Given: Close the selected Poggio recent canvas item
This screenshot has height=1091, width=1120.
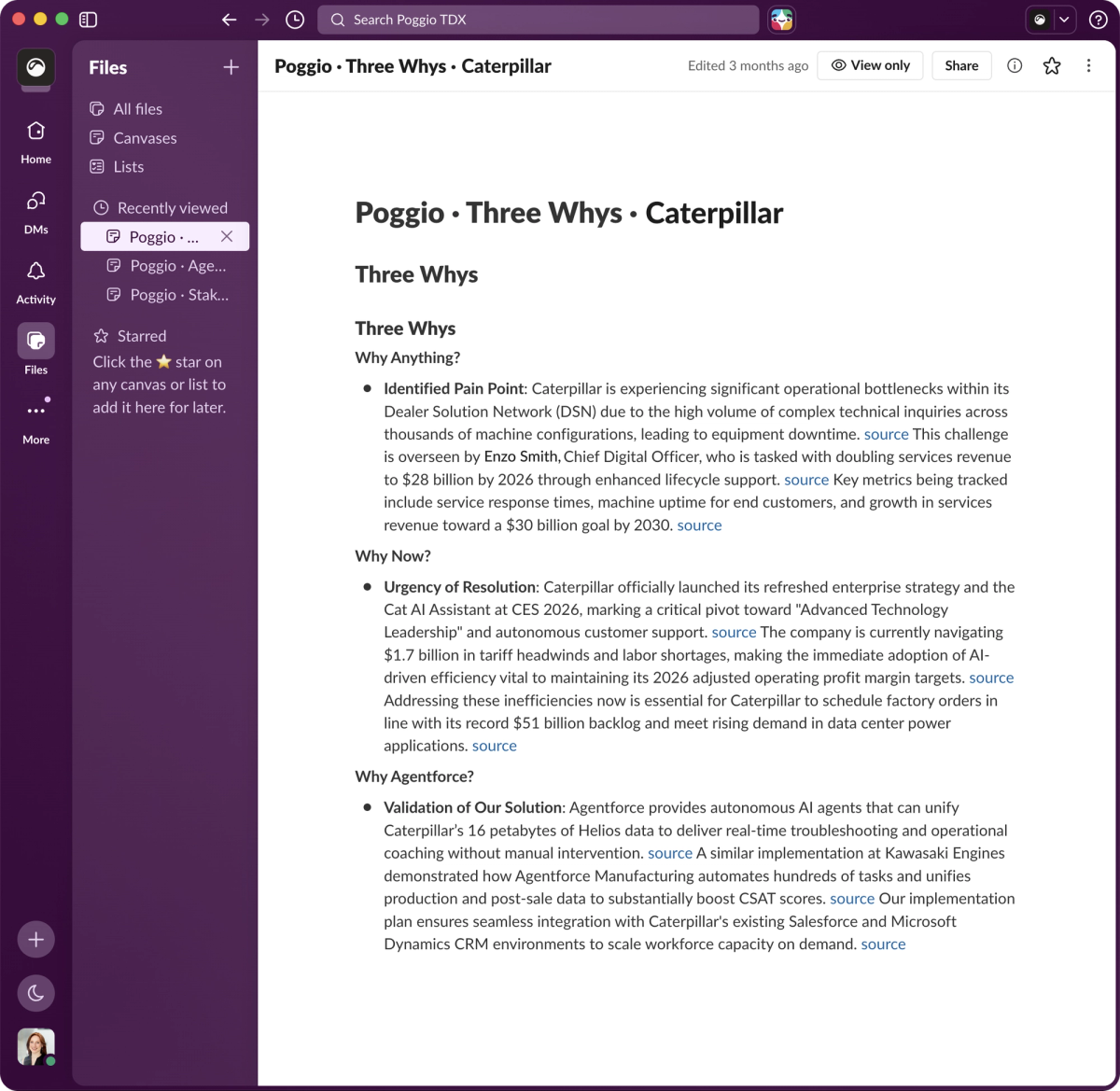Looking at the screenshot, I should (227, 236).
